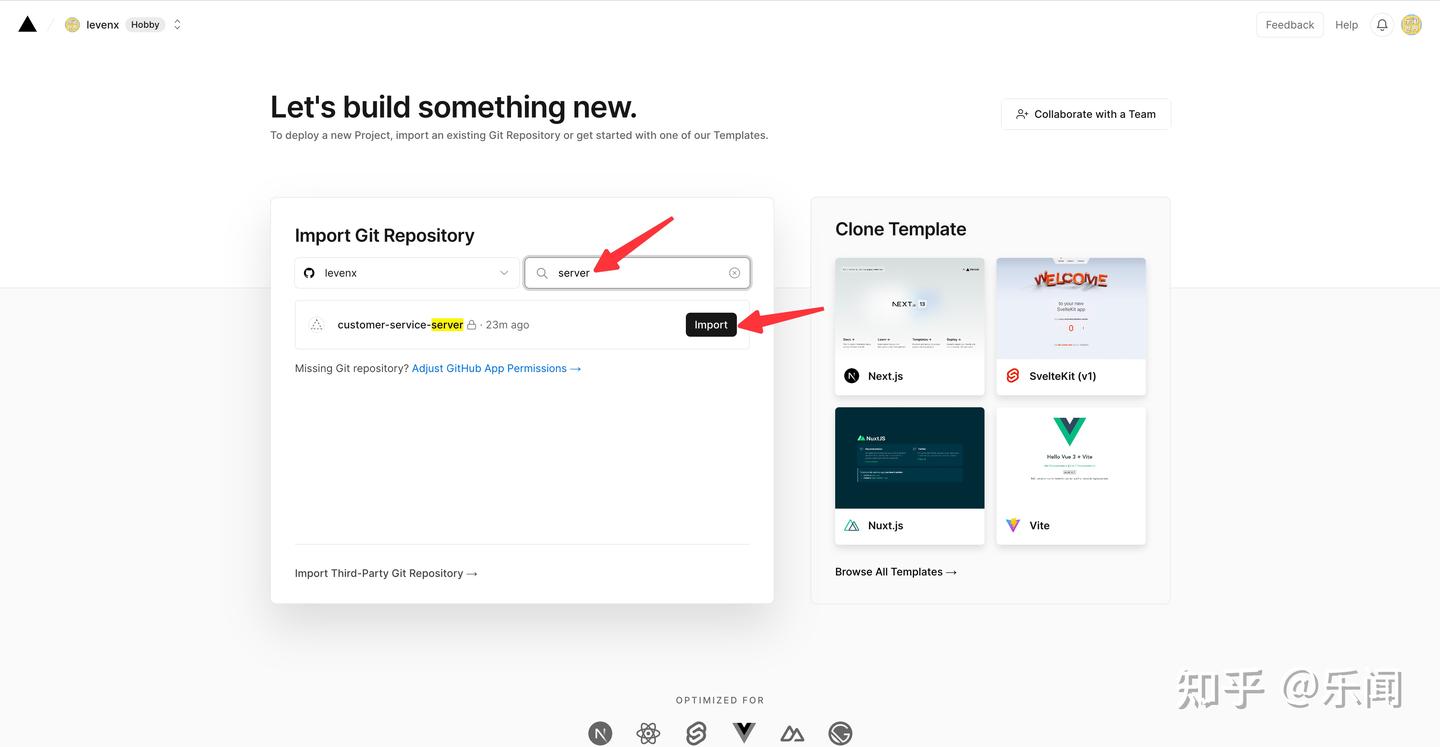The image size is (1440, 747).
Task: Focus the repository search input field
Action: [x=638, y=273]
